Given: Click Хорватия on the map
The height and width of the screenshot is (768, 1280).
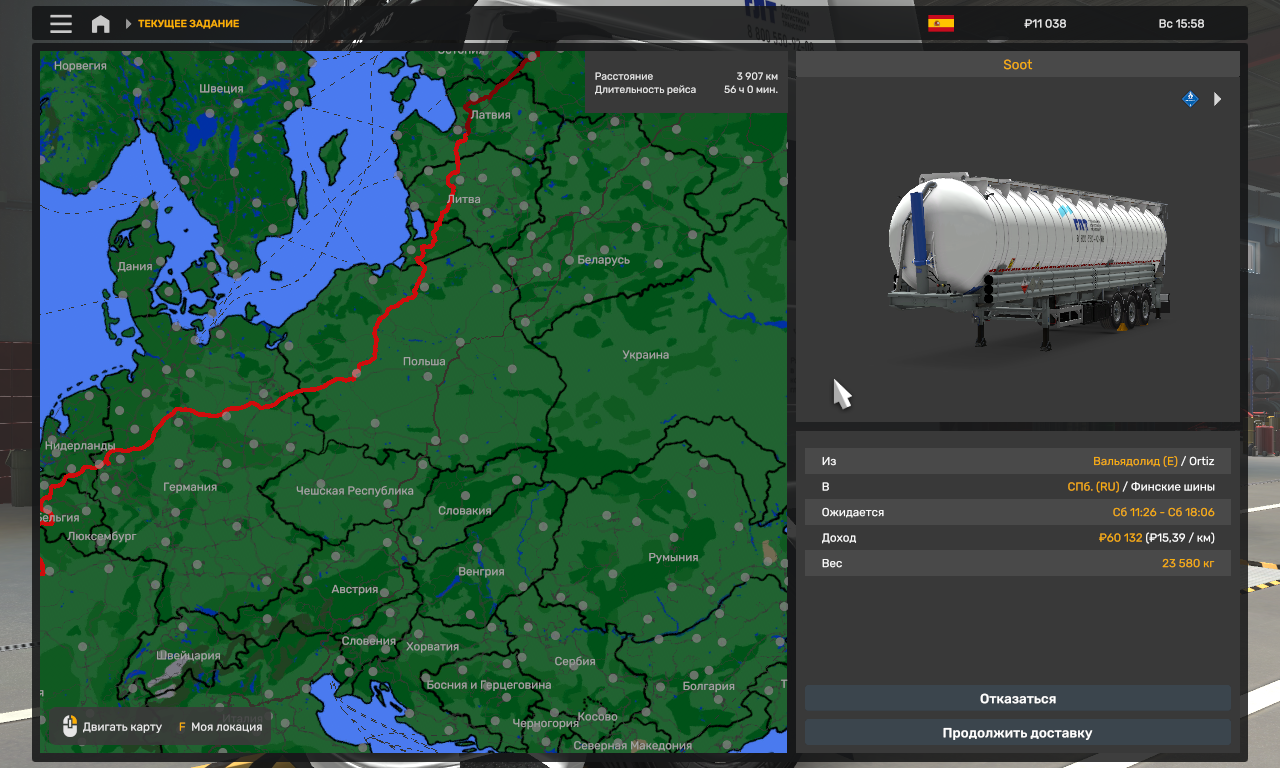Looking at the screenshot, I should (432, 647).
